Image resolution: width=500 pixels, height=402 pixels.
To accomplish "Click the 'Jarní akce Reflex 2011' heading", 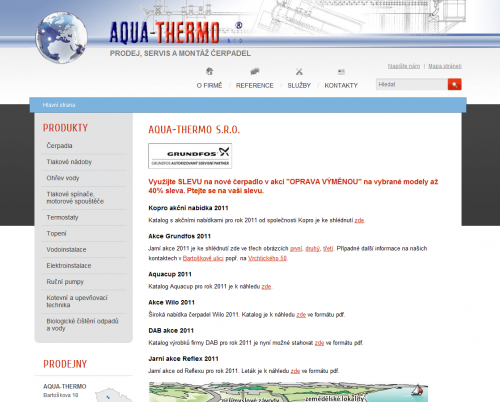I will pos(183,359).
